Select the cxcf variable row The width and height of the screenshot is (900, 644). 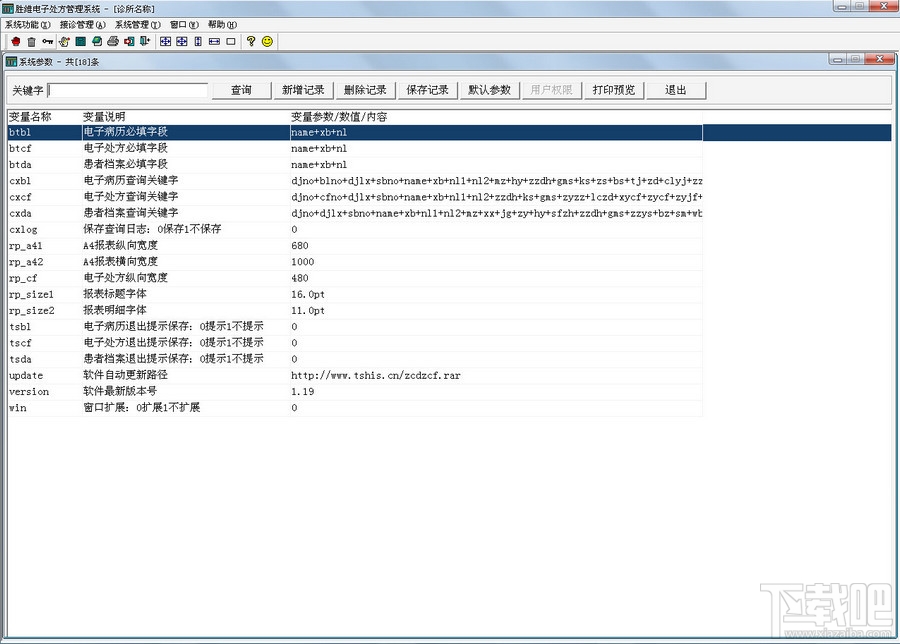355,197
